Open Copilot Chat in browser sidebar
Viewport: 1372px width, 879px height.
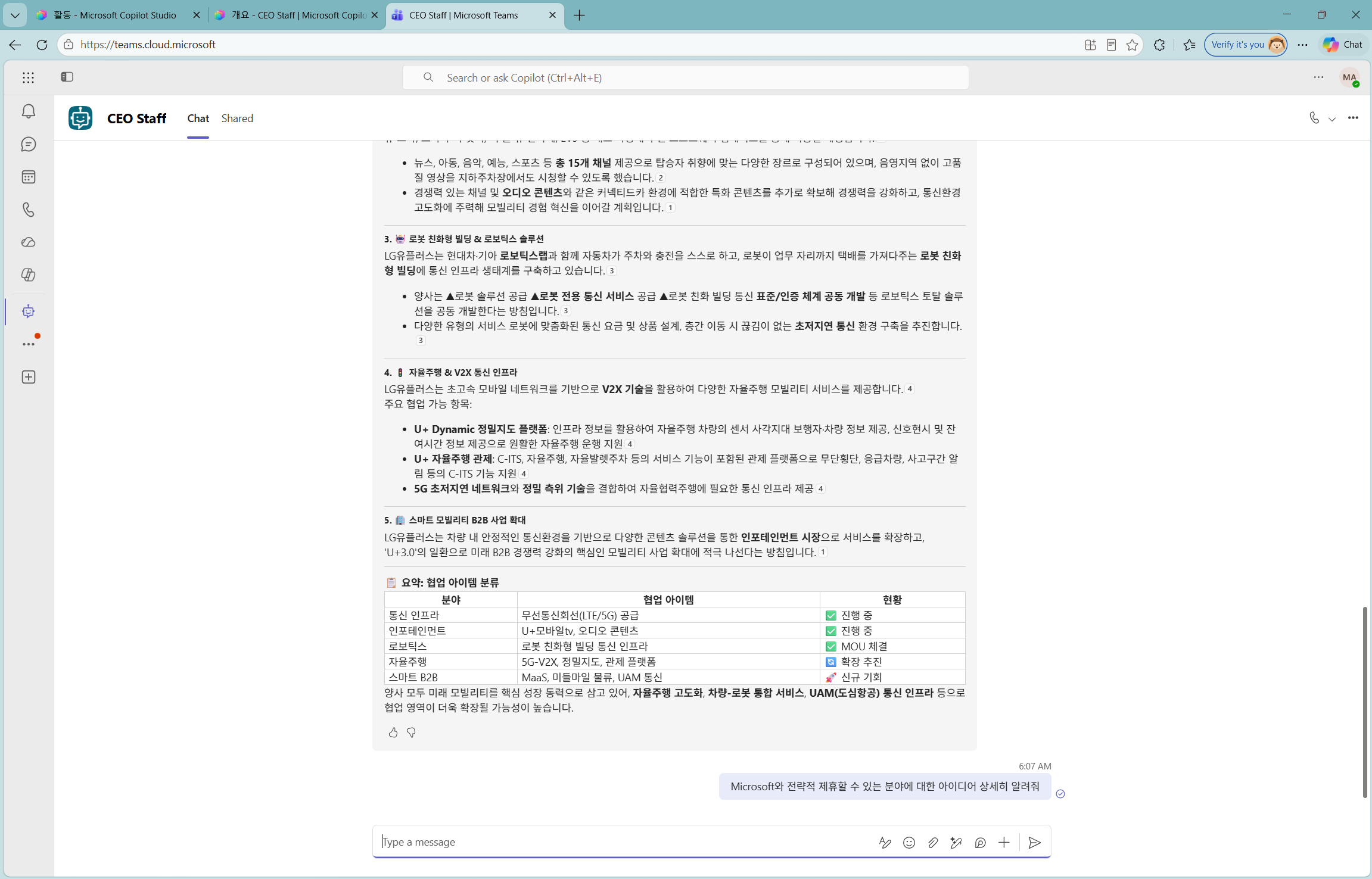point(1343,45)
